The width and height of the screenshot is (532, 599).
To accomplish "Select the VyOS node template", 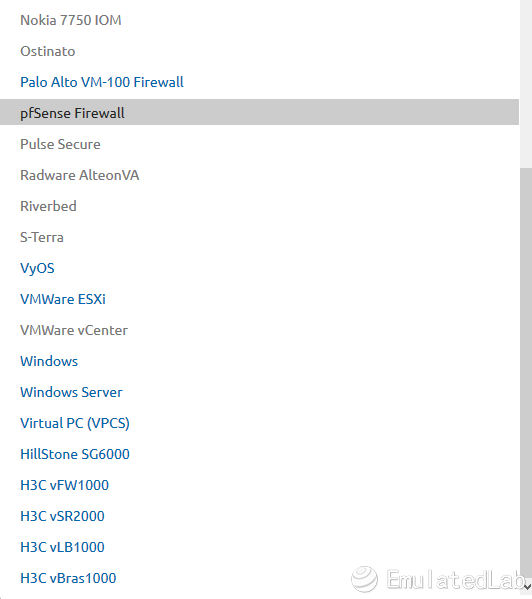I will coord(259,268).
